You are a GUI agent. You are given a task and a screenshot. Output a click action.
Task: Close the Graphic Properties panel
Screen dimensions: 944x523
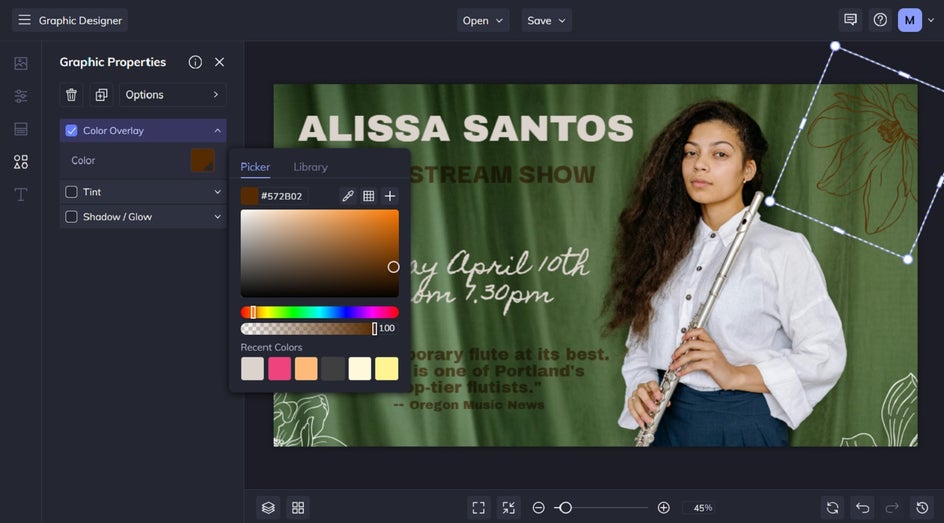(219, 62)
